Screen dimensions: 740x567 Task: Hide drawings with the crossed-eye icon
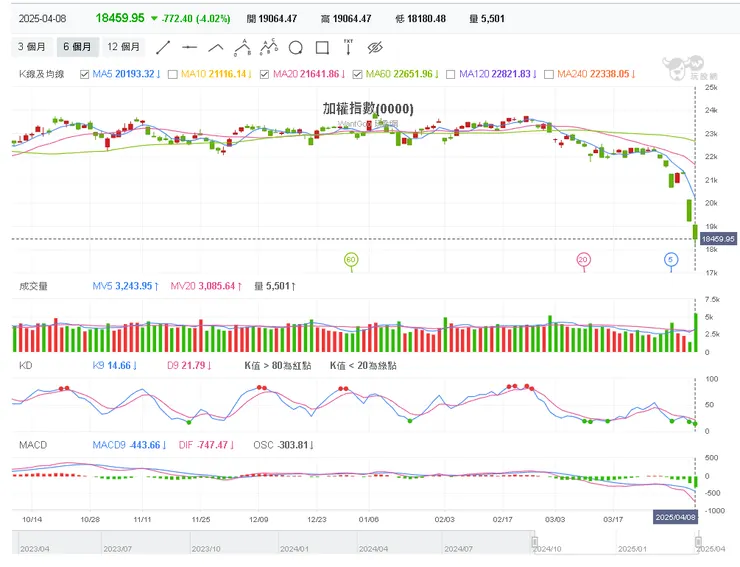(375, 47)
